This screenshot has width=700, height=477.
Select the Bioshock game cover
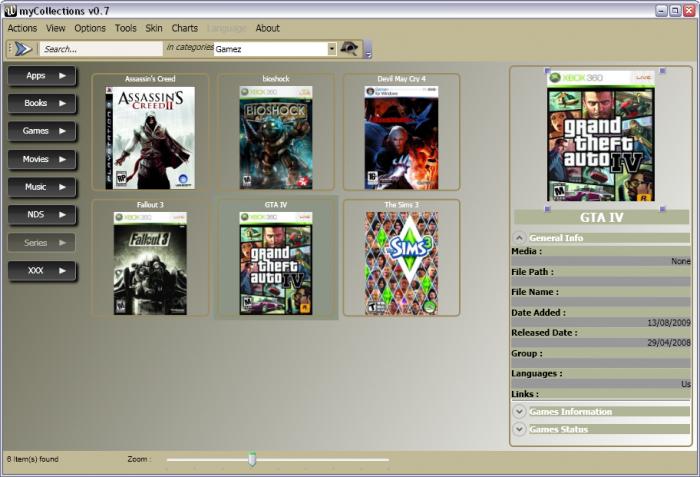point(276,138)
